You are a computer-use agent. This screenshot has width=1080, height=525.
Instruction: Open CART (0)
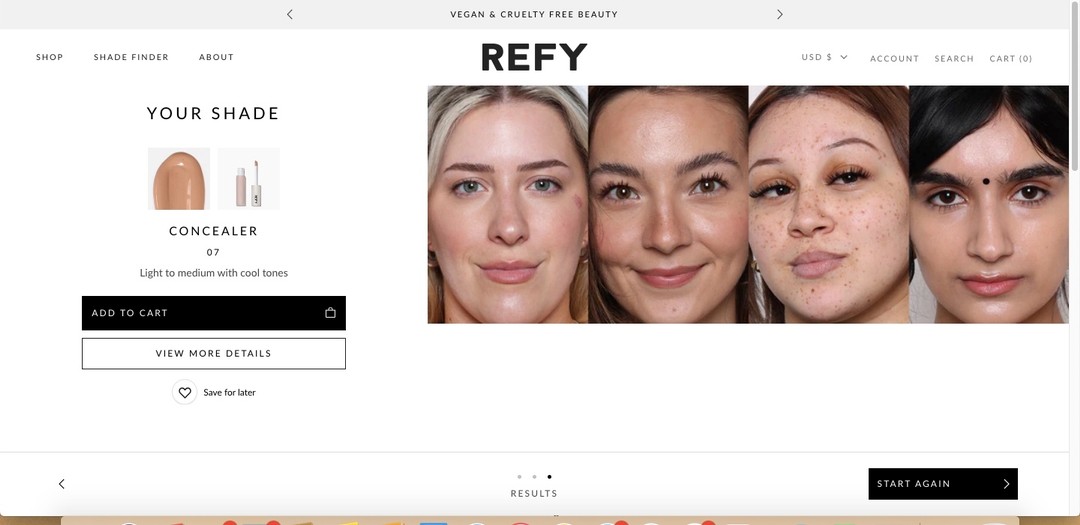[x=1010, y=59]
